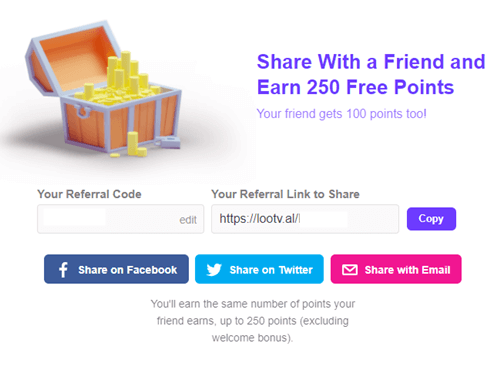500x366 pixels.
Task: Click the "Earn 250 Free Points" heading
Action: (355, 87)
